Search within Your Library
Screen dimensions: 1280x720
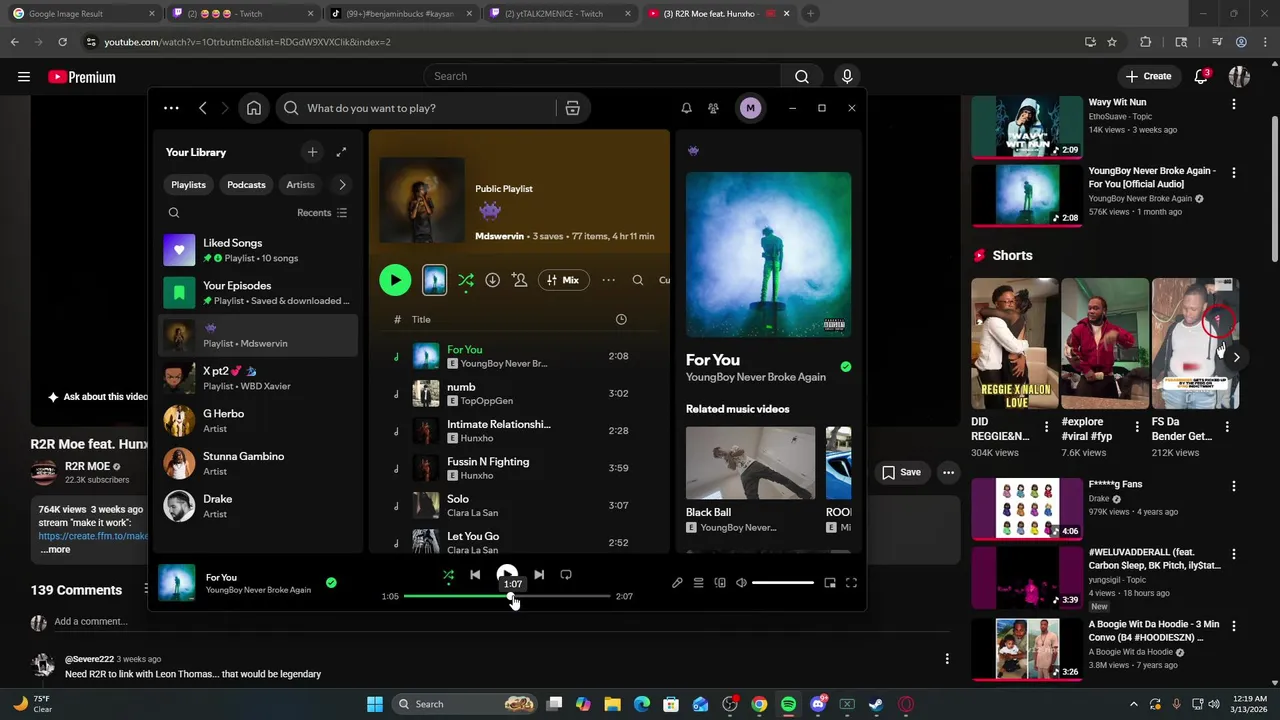click(174, 213)
